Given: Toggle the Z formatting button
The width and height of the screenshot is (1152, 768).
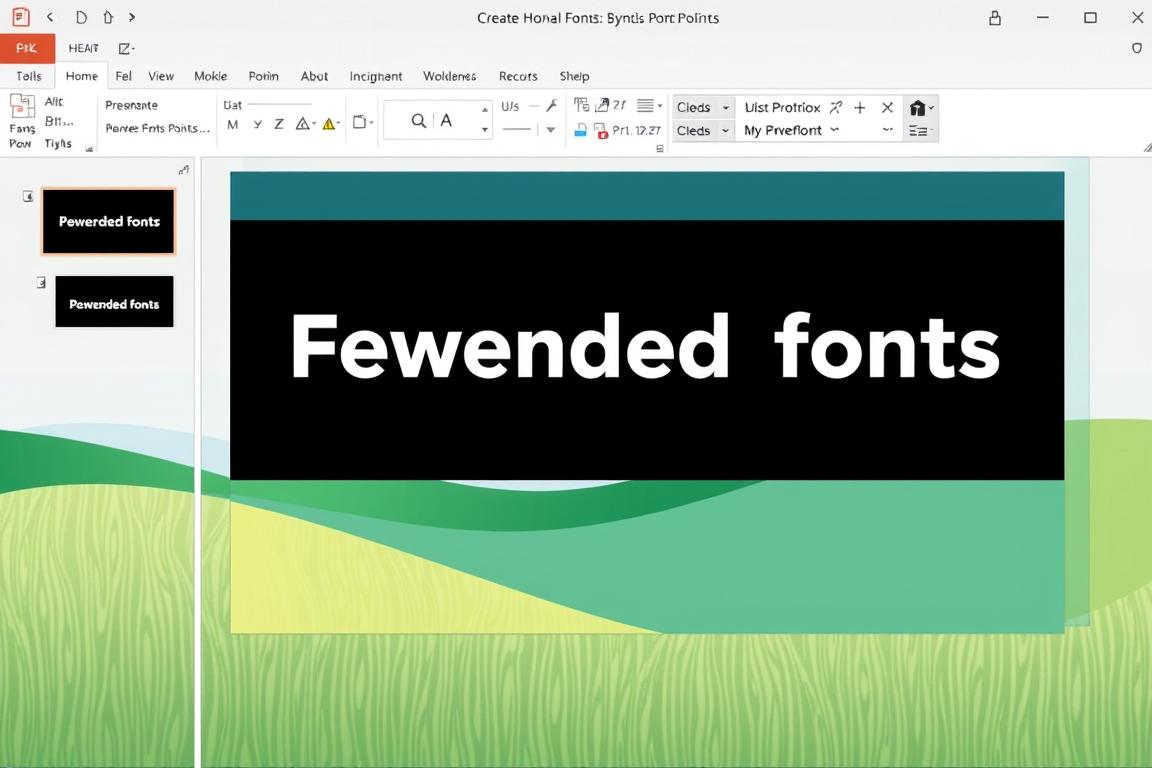Looking at the screenshot, I should tap(279, 124).
